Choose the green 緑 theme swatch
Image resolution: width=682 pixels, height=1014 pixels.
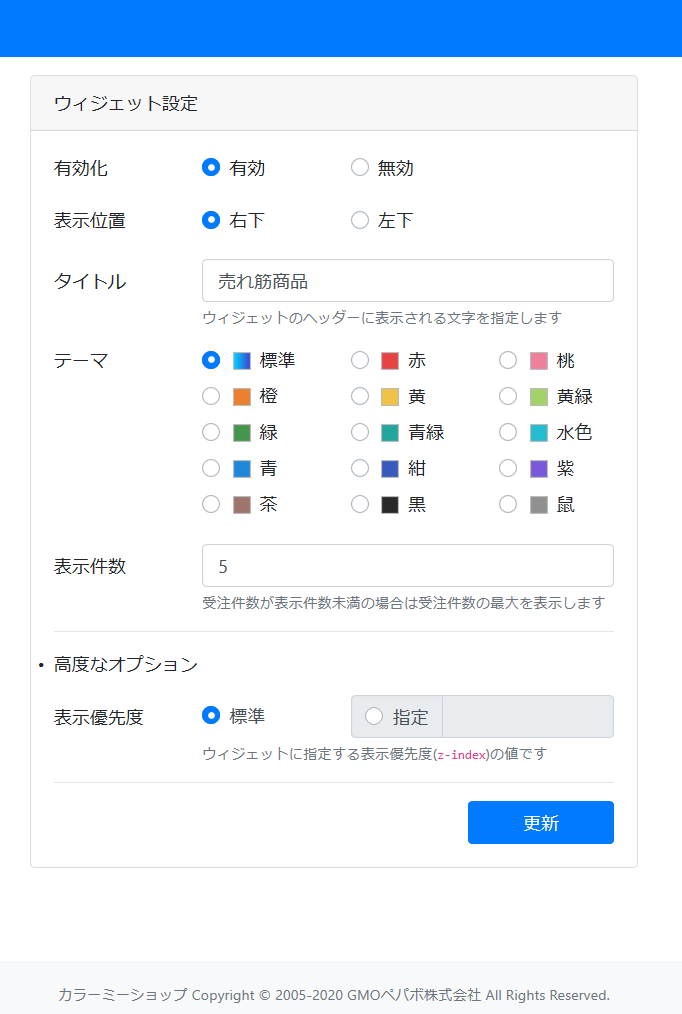tap(242, 433)
